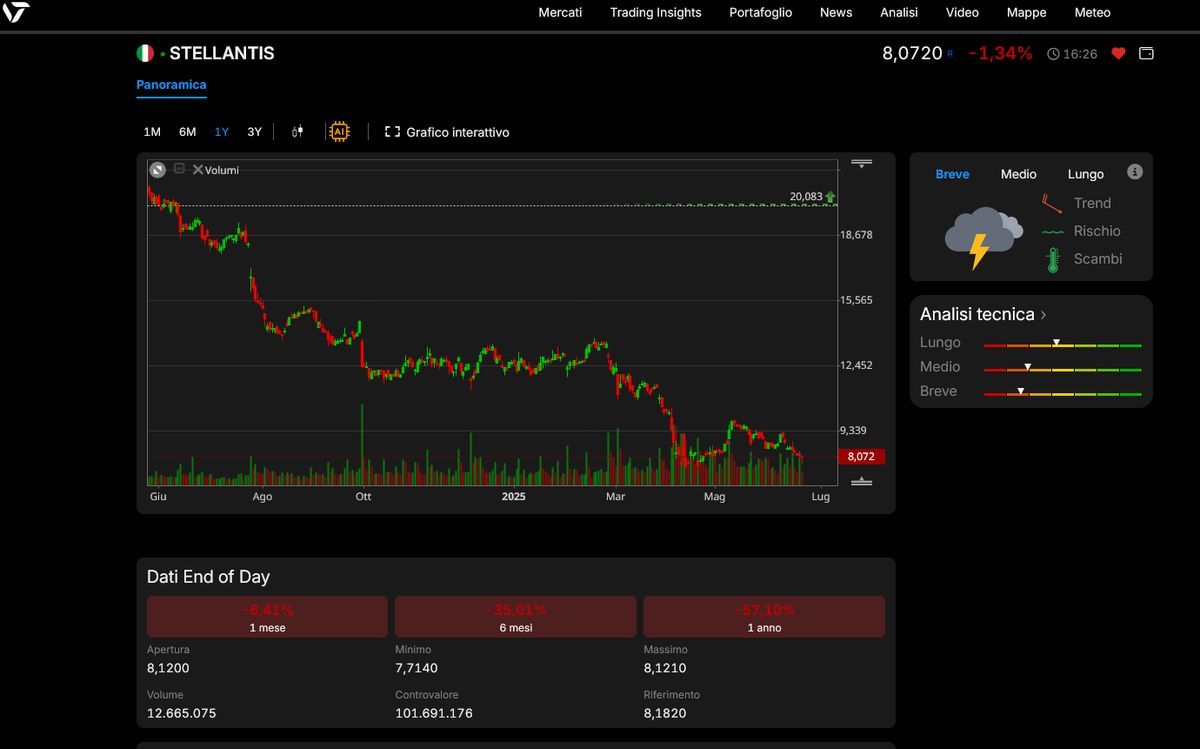Viewport: 1200px width, 749px height.
Task: Click the red 8,072 current price tag
Action: [x=861, y=457]
